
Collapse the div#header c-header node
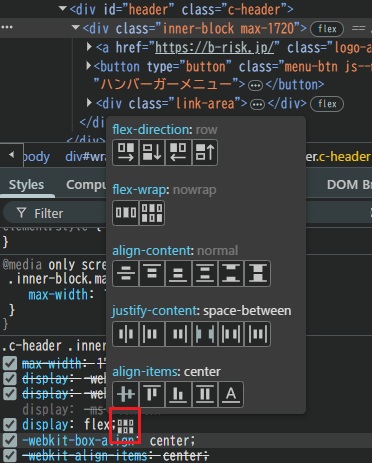[x=63, y=9]
